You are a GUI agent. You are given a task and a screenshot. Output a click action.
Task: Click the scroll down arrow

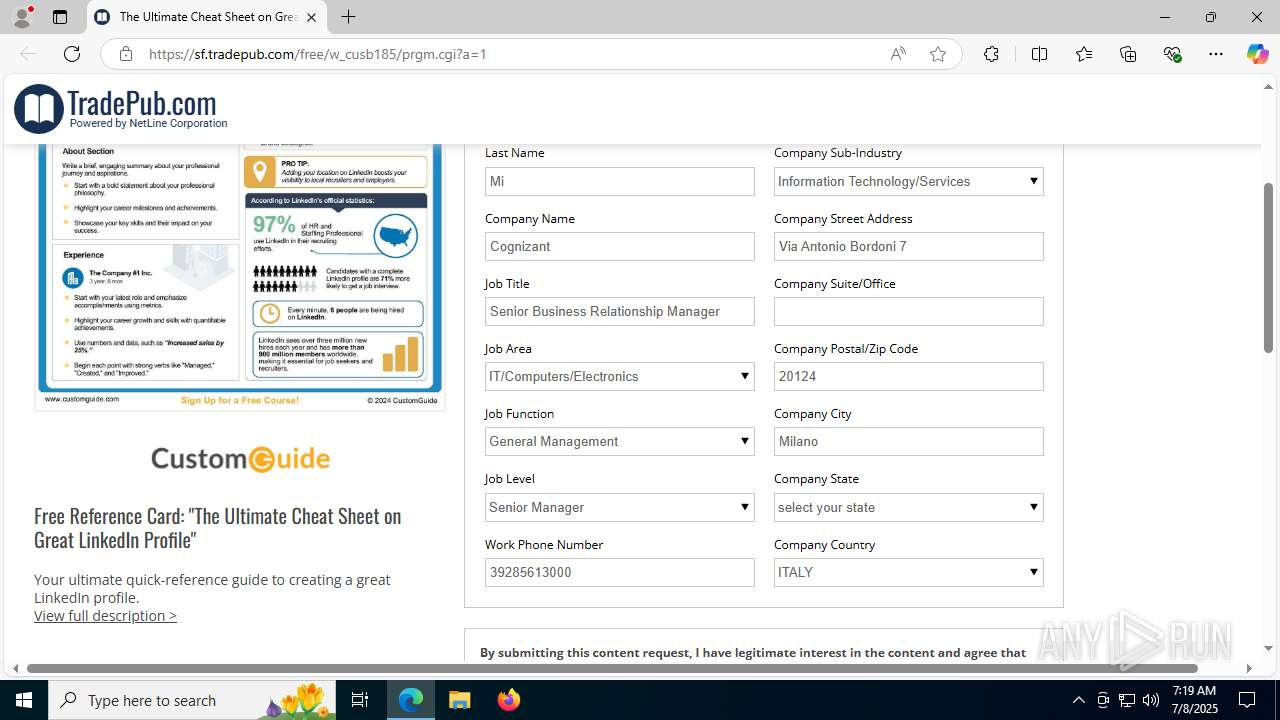pos(1269,649)
